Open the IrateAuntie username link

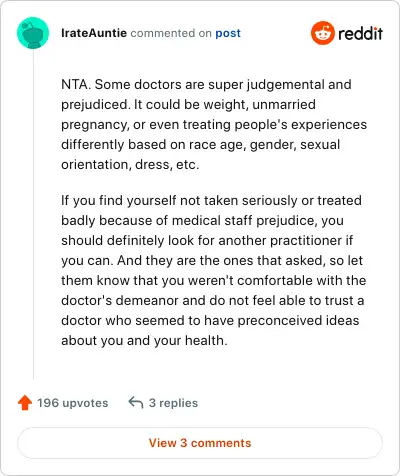[94, 33]
